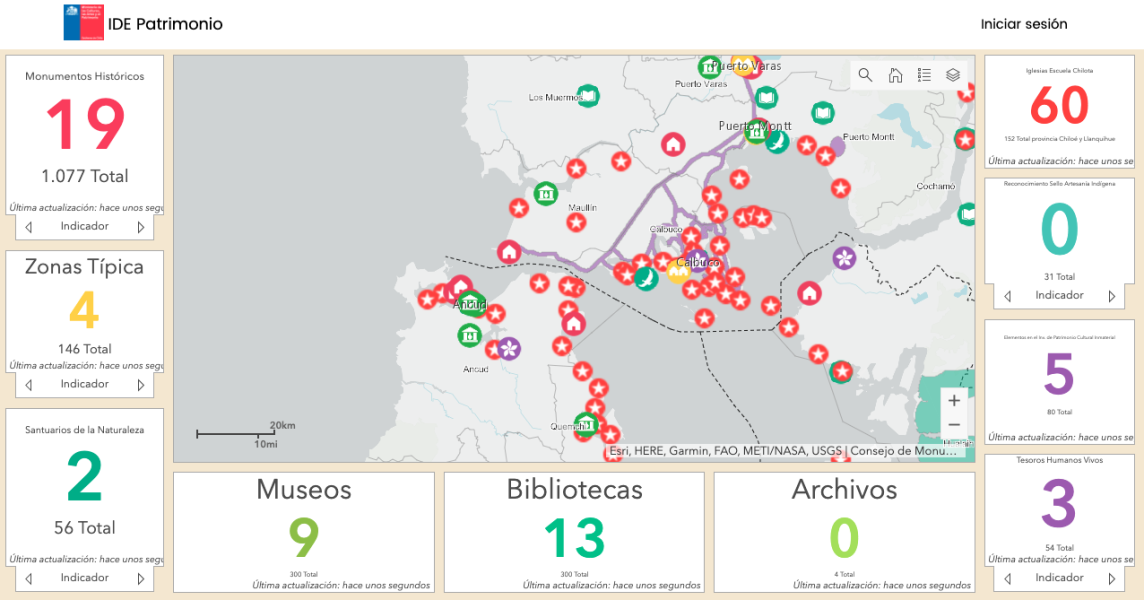Open the layers list icon

coord(953,74)
